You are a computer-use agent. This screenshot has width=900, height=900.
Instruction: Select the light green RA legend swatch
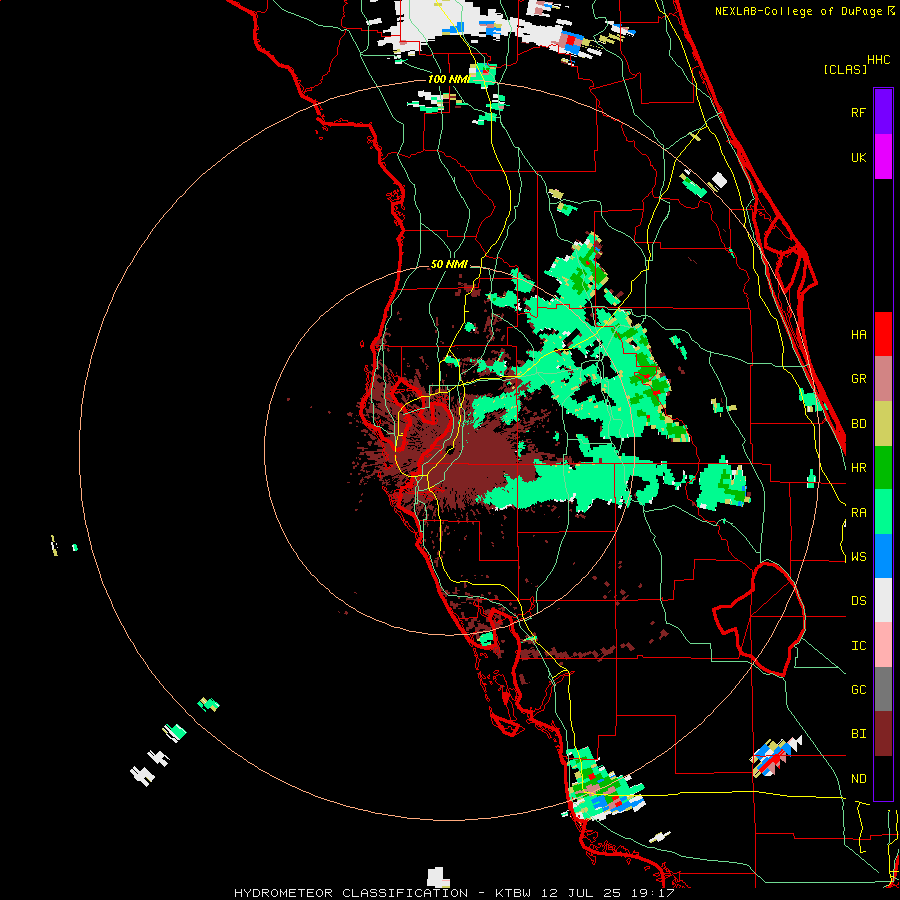(x=883, y=512)
